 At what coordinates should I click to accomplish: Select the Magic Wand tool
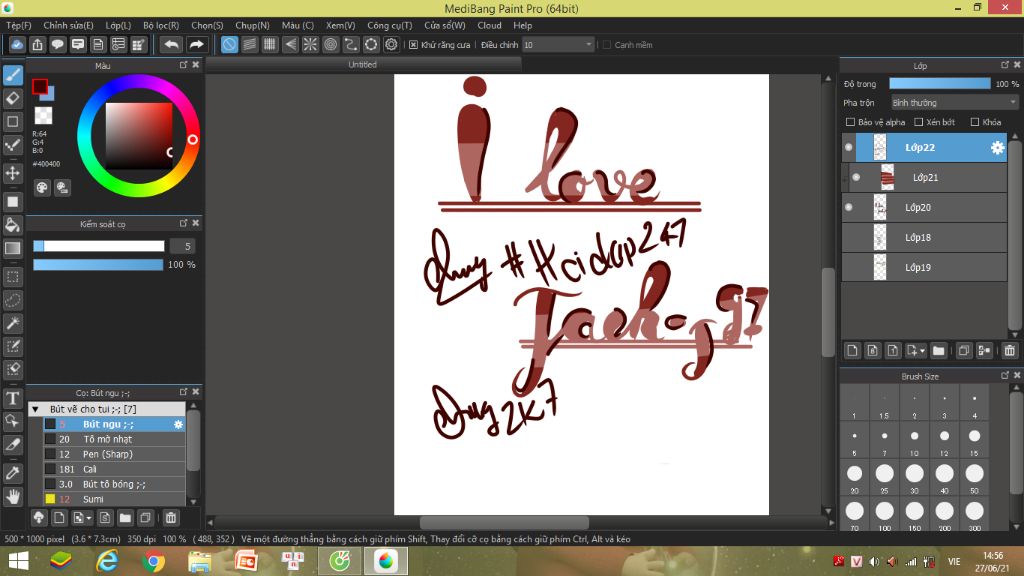coord(12,323)
